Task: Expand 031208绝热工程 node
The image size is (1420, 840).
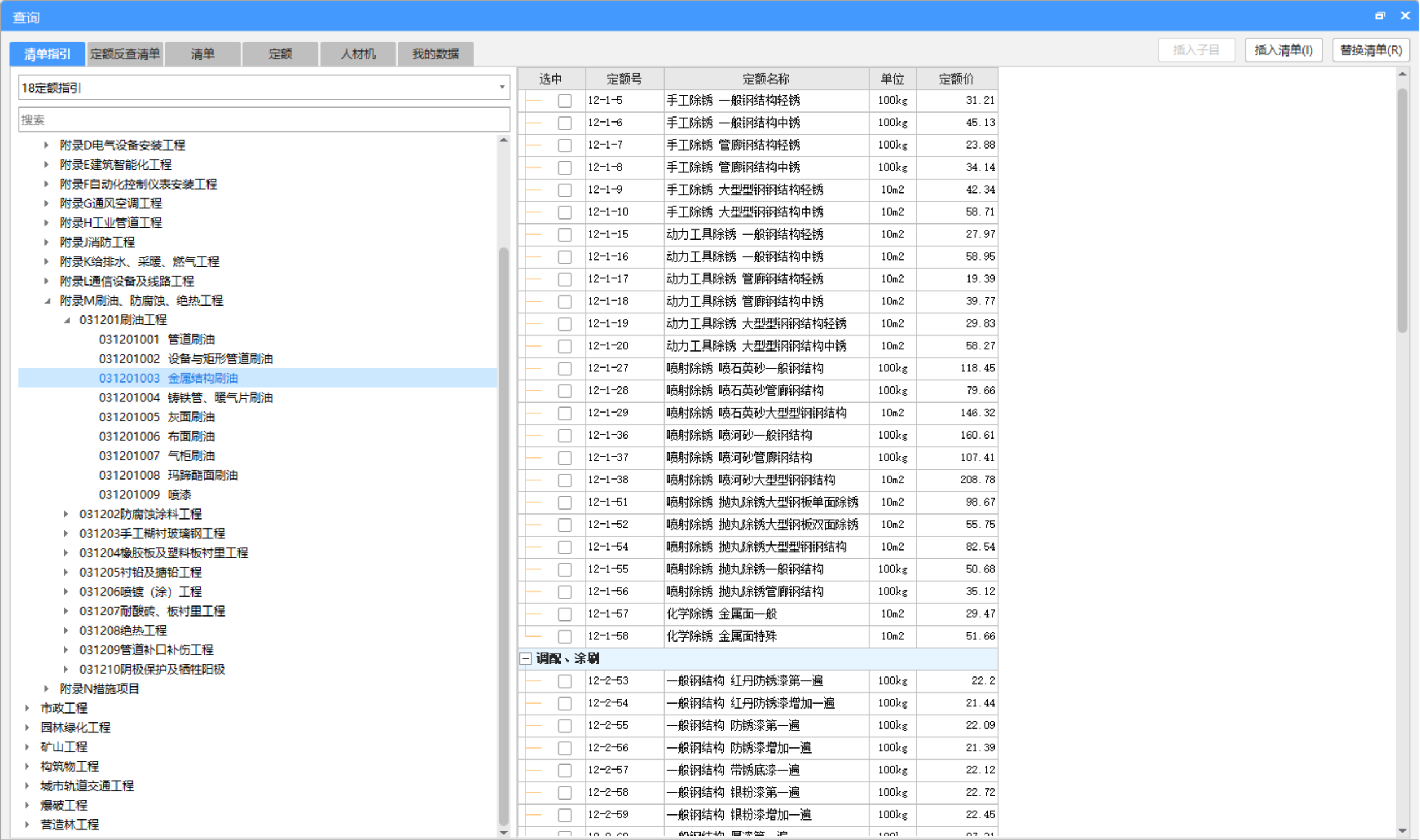Action: point(65,630)
